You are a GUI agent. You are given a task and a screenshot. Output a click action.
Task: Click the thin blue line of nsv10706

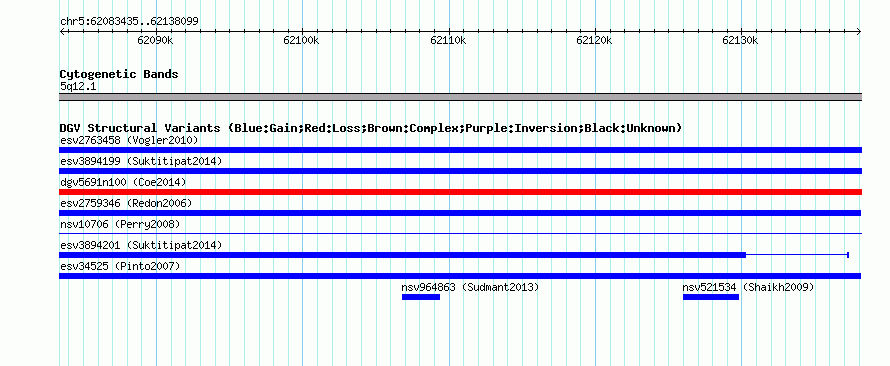460,233
